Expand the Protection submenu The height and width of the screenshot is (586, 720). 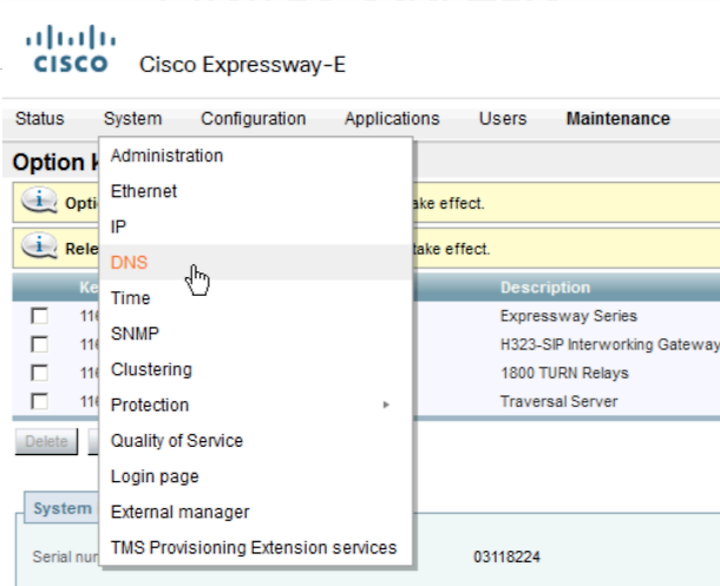tap(256, 405)
